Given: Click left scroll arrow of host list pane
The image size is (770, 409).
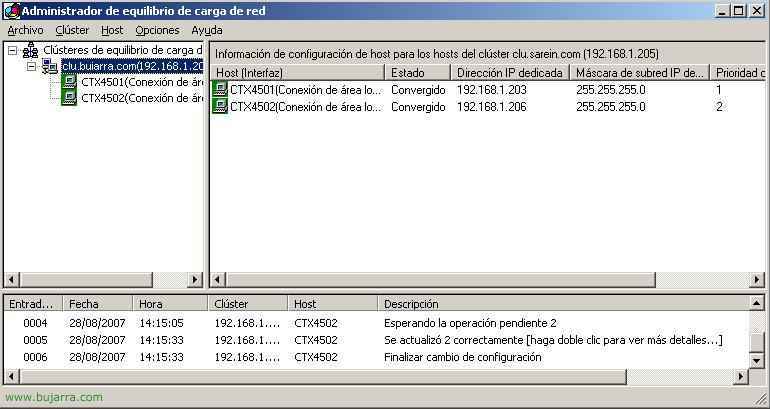Looking at the screenshot, I should pyautogui.click(x=219, y=280).
